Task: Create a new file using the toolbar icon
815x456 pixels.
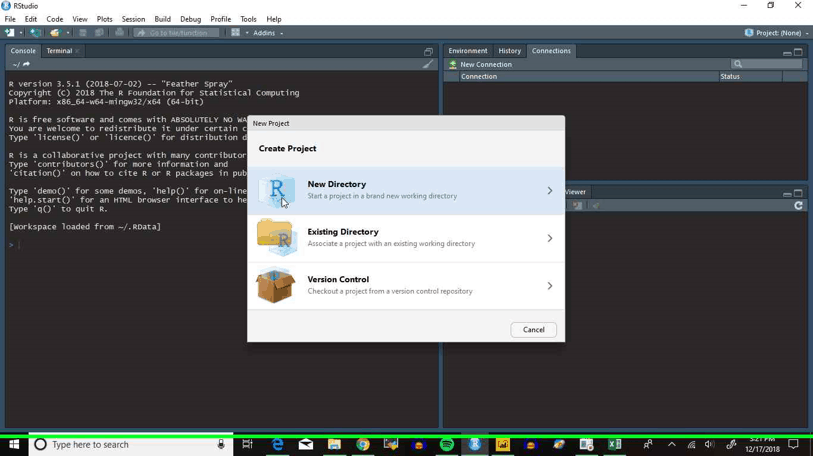Action: (9, 33)
